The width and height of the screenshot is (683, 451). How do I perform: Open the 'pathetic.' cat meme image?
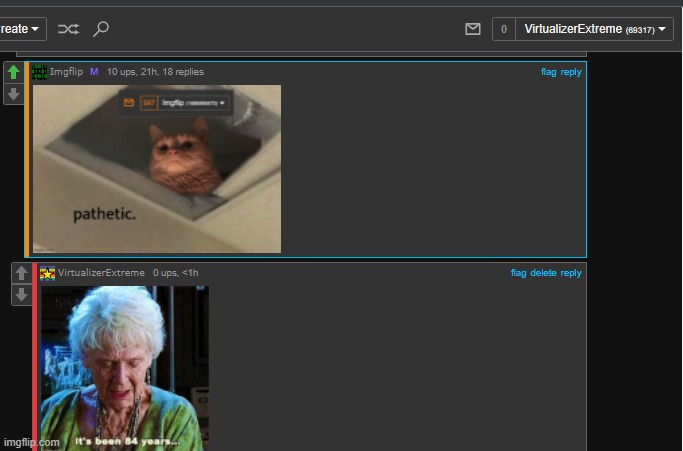click(x=157, y=168)
